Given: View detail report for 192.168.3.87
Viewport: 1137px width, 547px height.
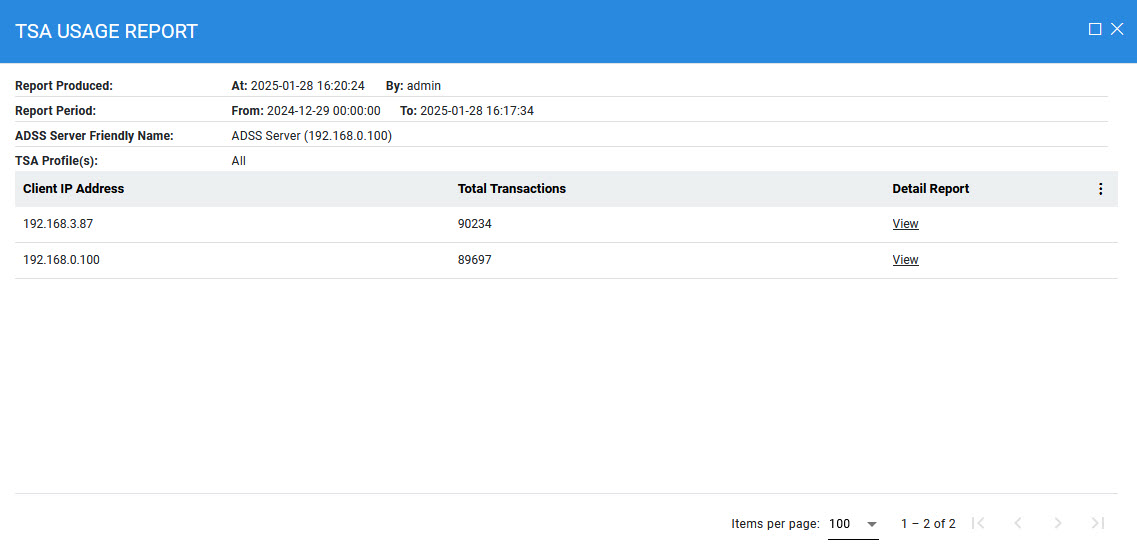Looking at the screenshot, I should point(905,224).
